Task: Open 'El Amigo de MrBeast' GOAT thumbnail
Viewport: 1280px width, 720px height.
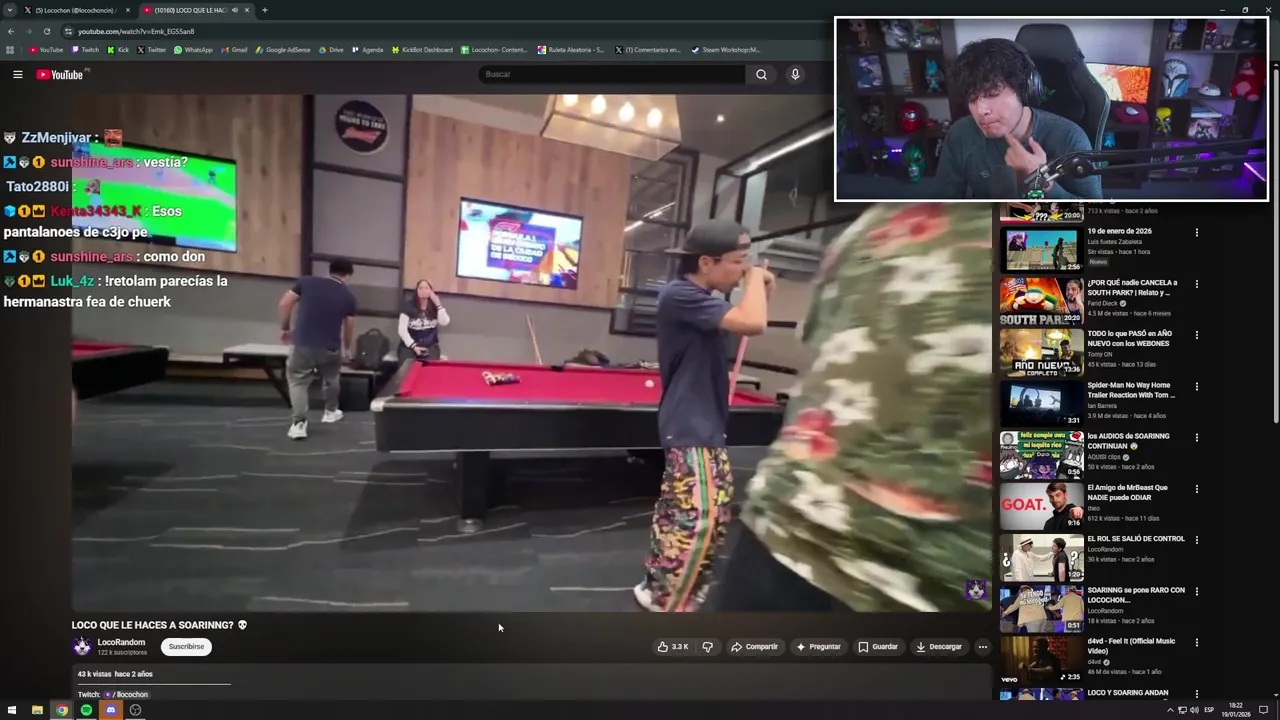Action: [1041, 506]
